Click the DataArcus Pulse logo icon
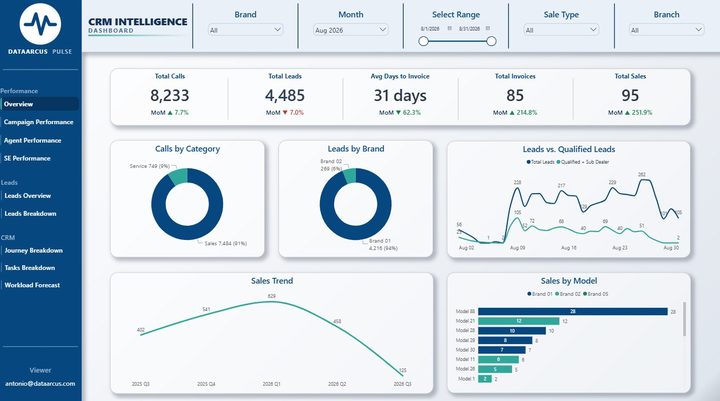720x401 pixels. click(x=40, y=24)
